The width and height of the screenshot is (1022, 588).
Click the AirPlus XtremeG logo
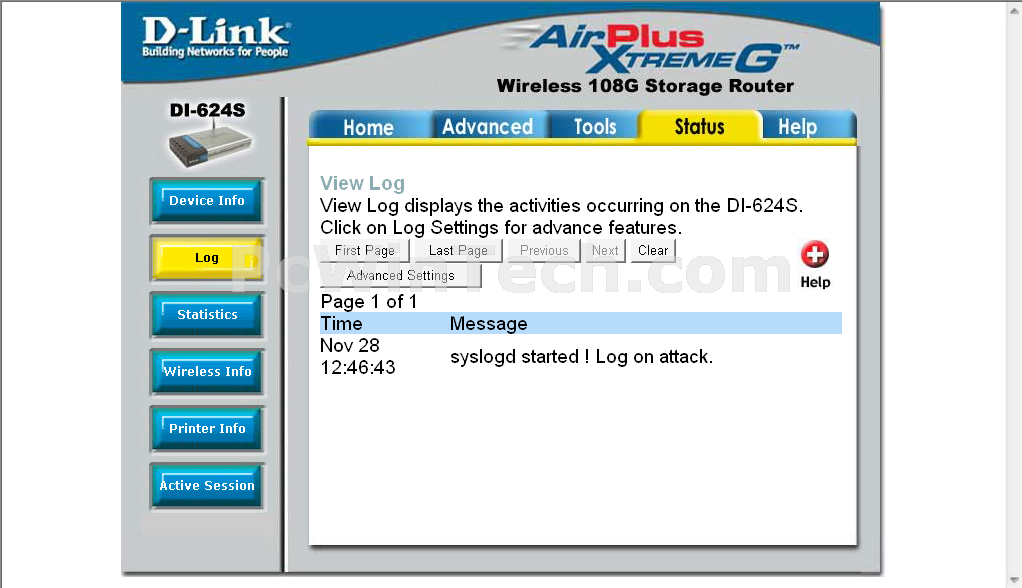pos(652,49)
